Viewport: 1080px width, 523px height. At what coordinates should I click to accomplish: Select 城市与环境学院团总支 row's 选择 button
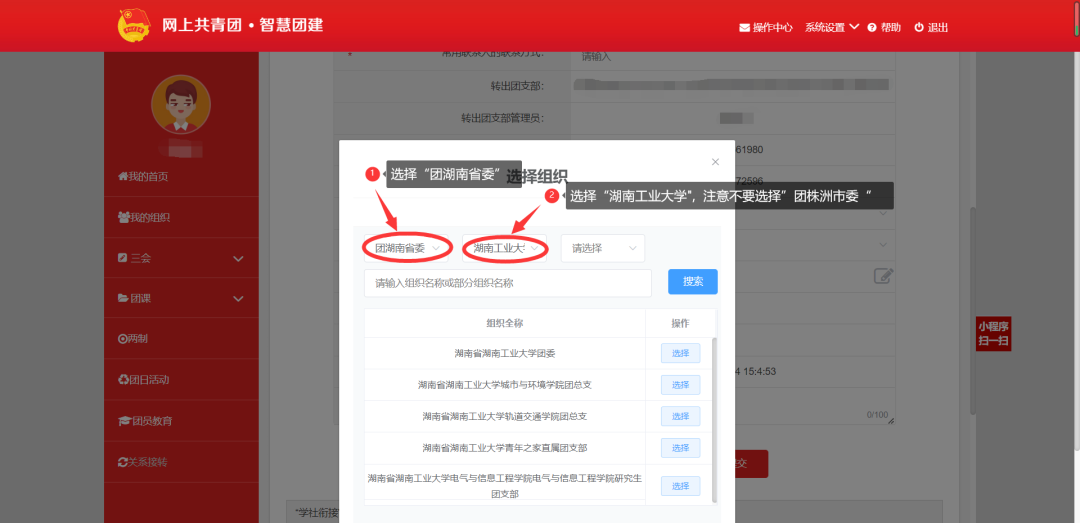point(681,384)
